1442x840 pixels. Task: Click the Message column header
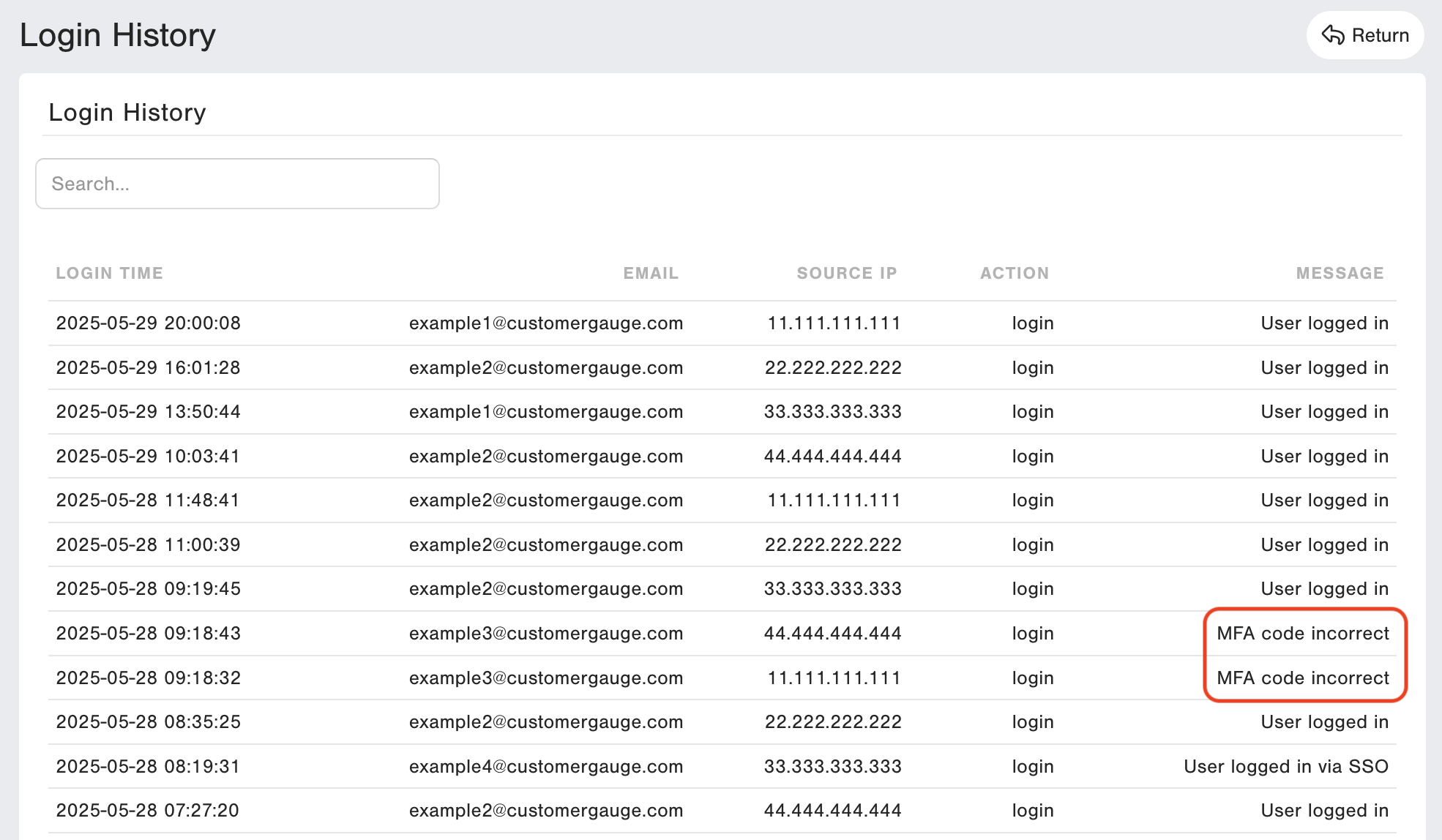click(1340, 273)
